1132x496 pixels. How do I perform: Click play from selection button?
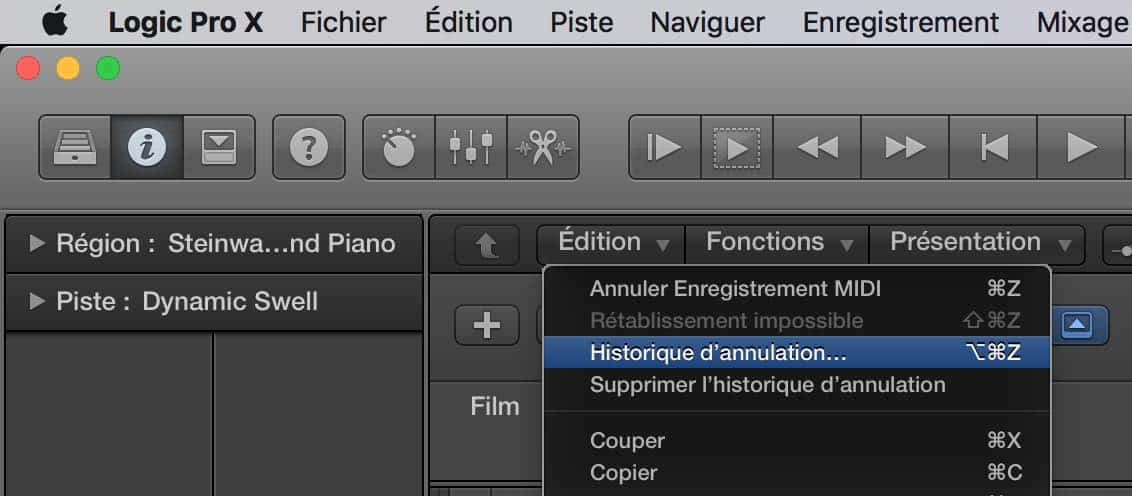point(736,147)
